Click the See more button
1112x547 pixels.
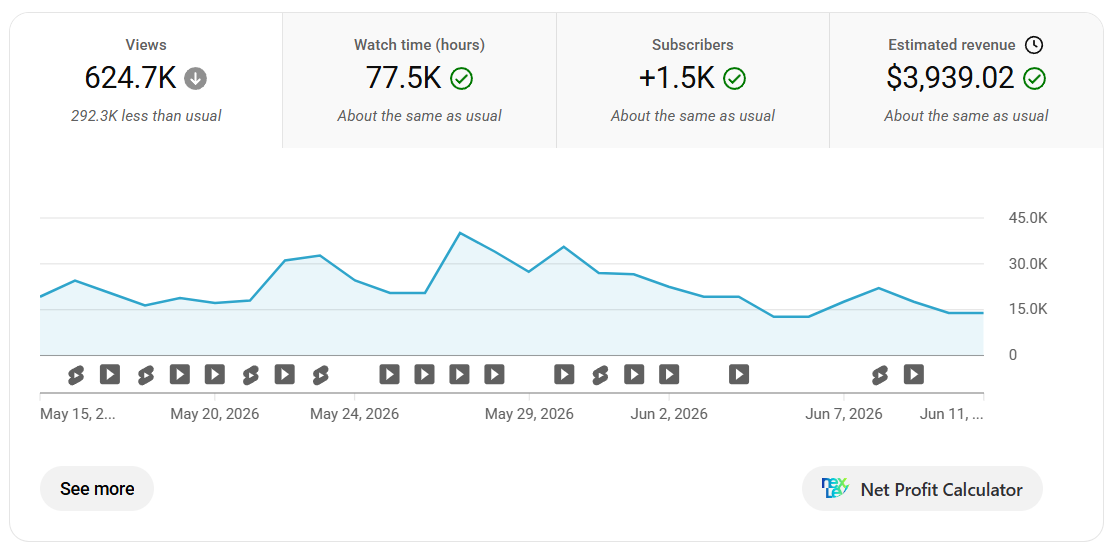click(x=97, y=489)
